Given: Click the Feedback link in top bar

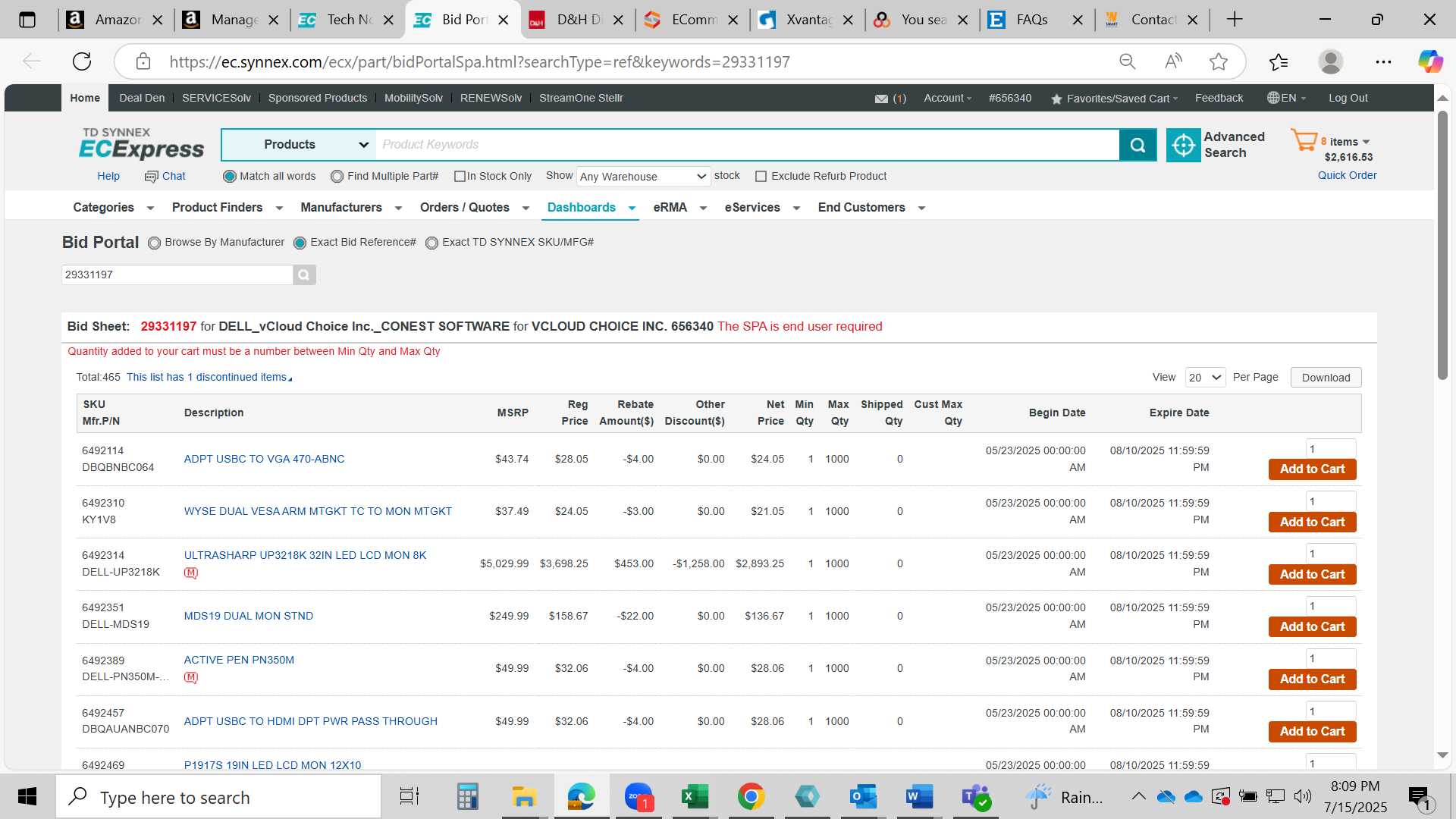Looking at the screenshot, I should click(x=1219, y=98).
